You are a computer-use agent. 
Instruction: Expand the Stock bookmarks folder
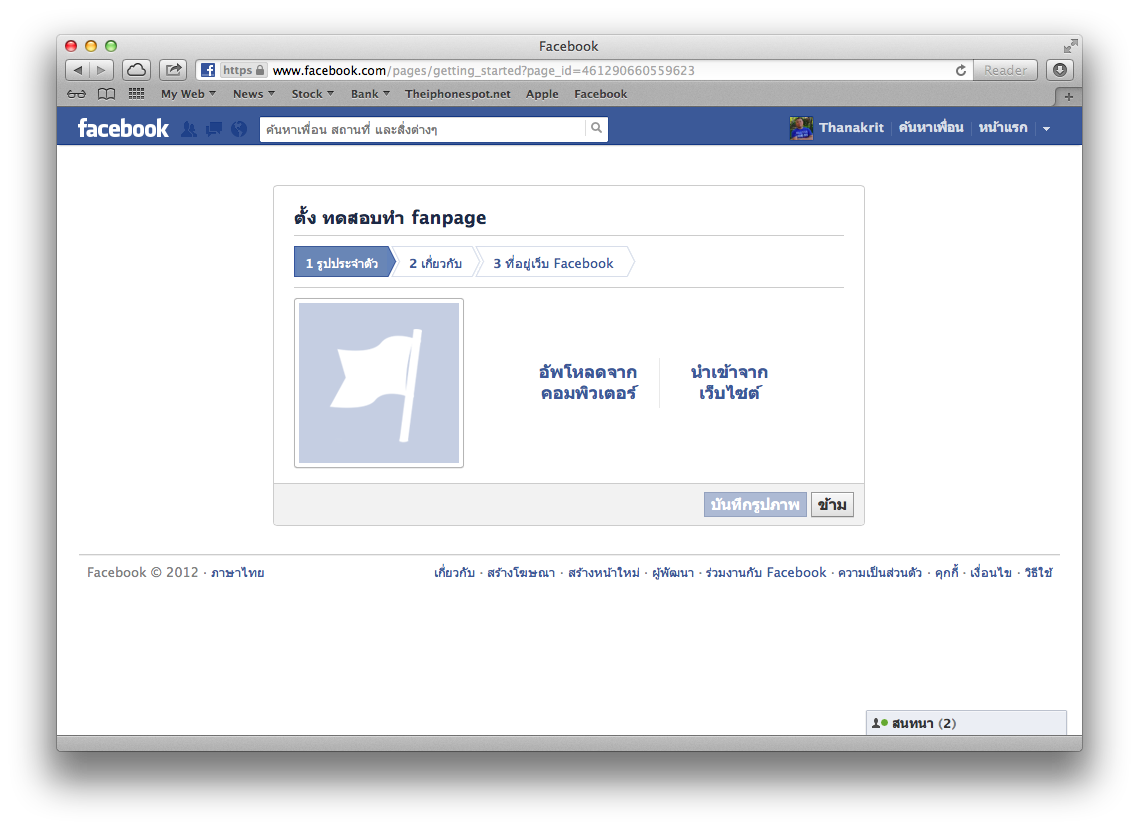312,94
